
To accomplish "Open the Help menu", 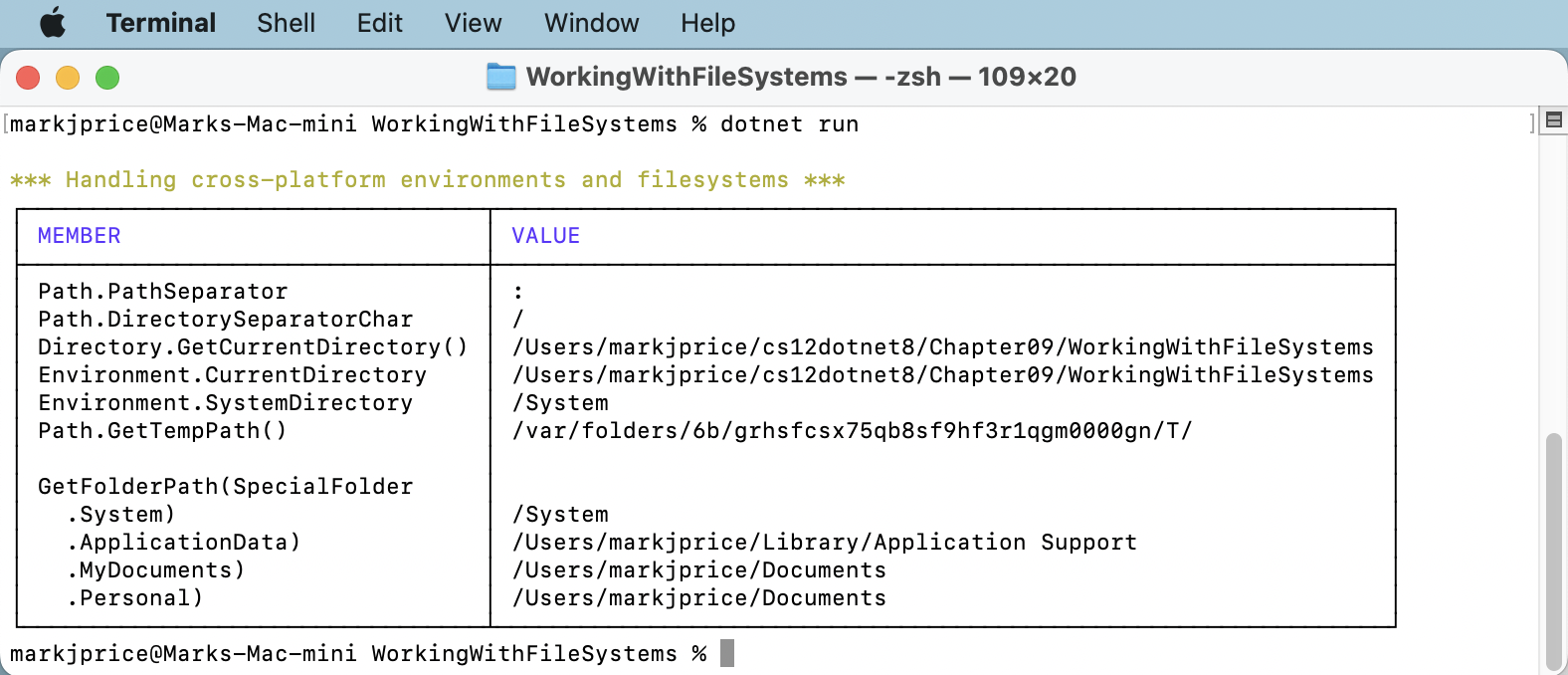I will [708, 23].
